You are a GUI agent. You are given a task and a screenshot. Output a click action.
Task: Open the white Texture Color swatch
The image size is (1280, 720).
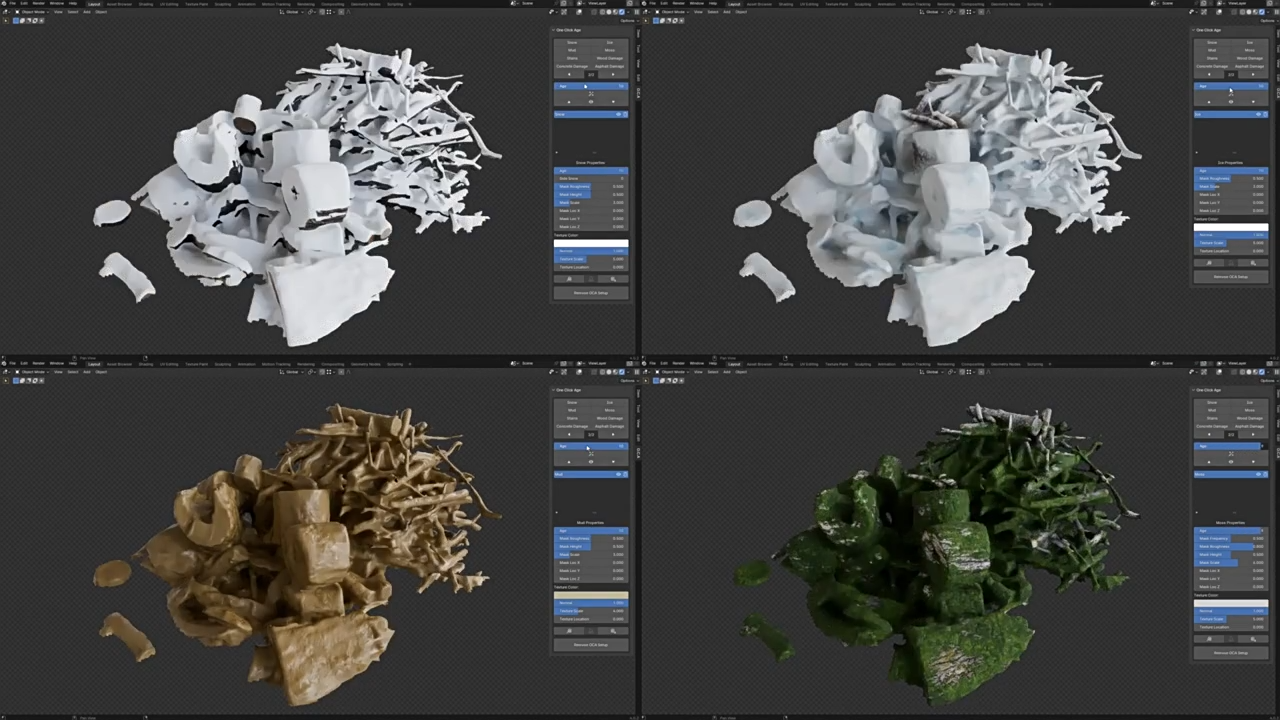(590, 242)
